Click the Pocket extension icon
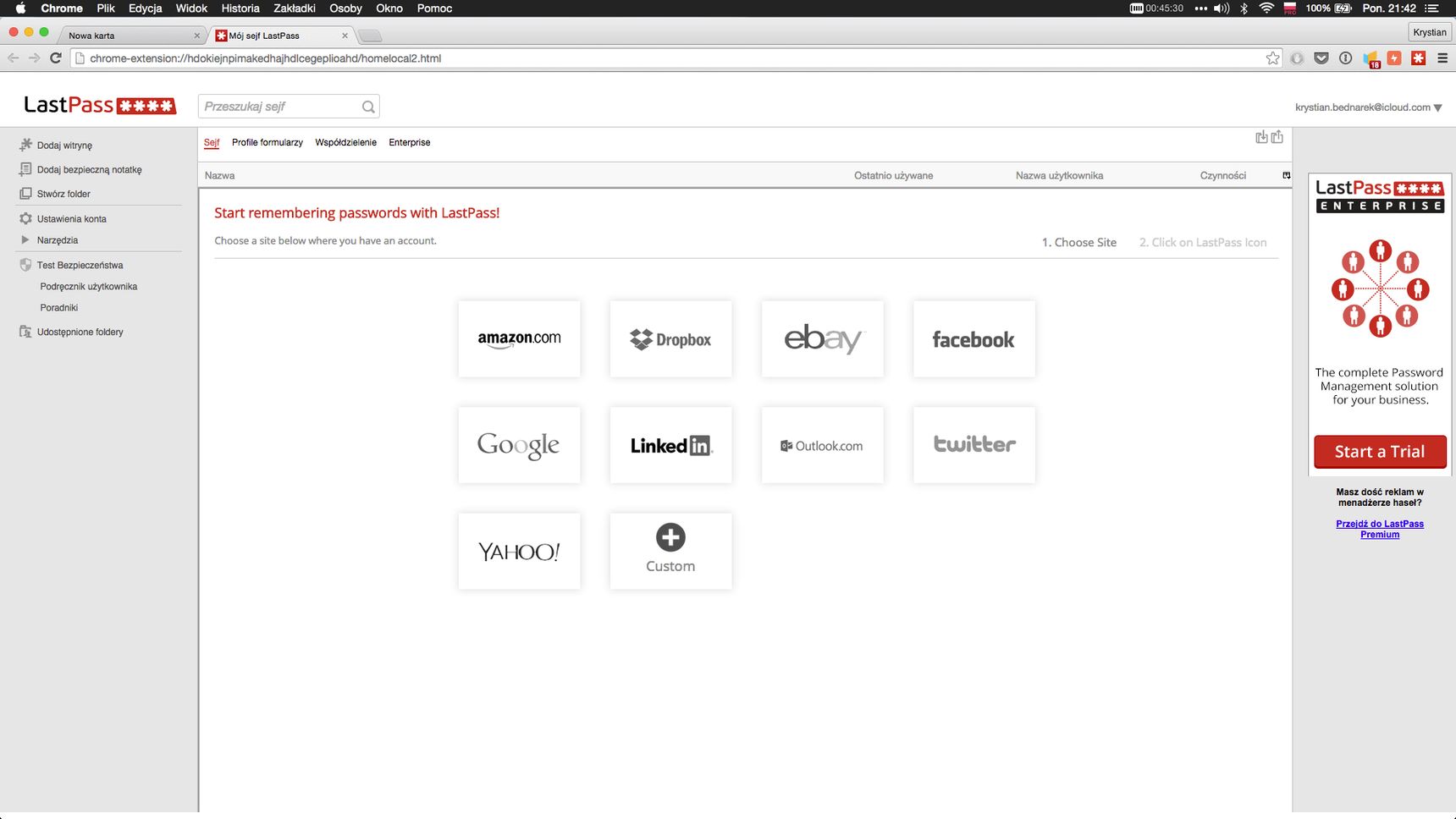Image resolution: width=1456 pixels, height=819 pixels. (x=1321, y=58)
